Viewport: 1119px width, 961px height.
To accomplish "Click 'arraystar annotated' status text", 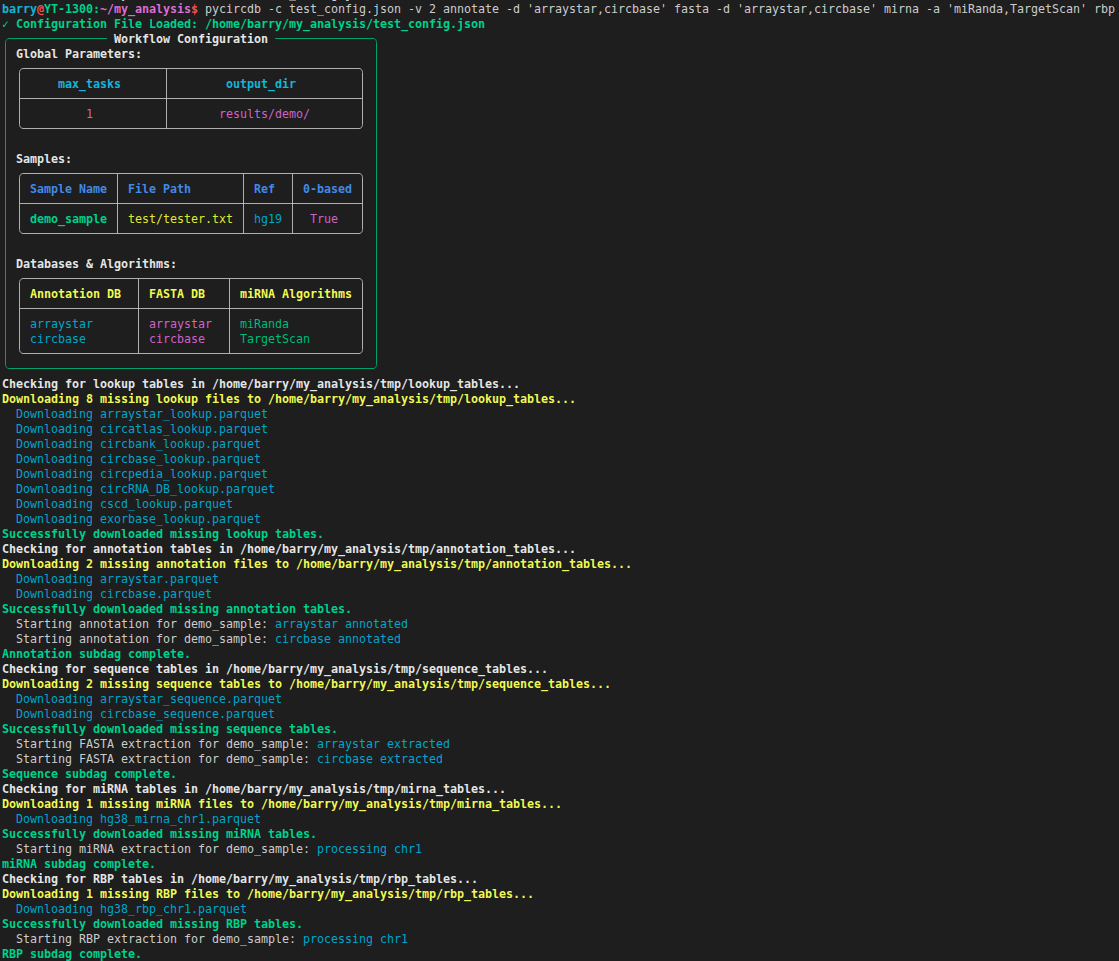I will point(341,624).
